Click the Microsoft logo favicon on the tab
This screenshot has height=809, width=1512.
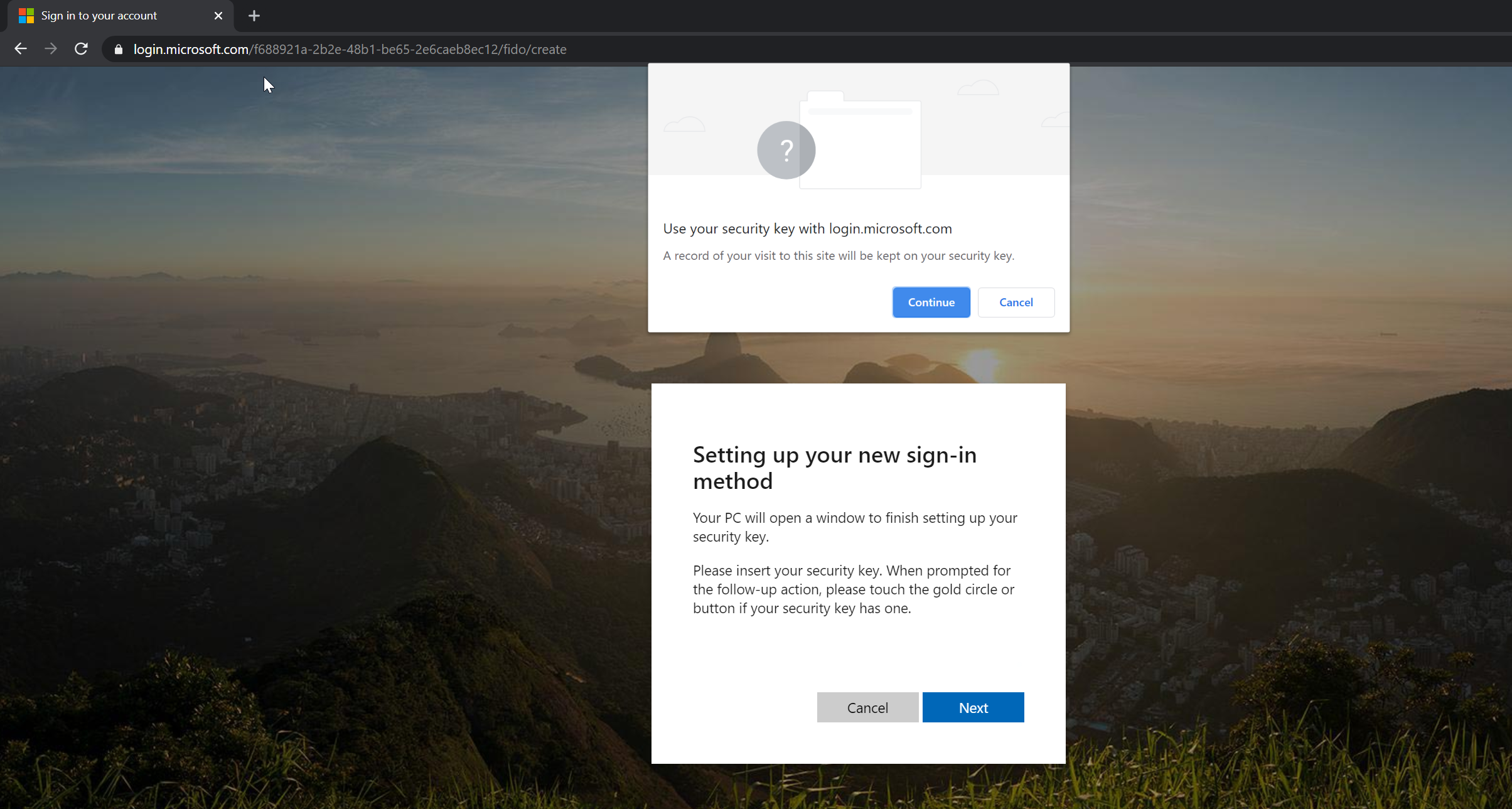(26, 16)
